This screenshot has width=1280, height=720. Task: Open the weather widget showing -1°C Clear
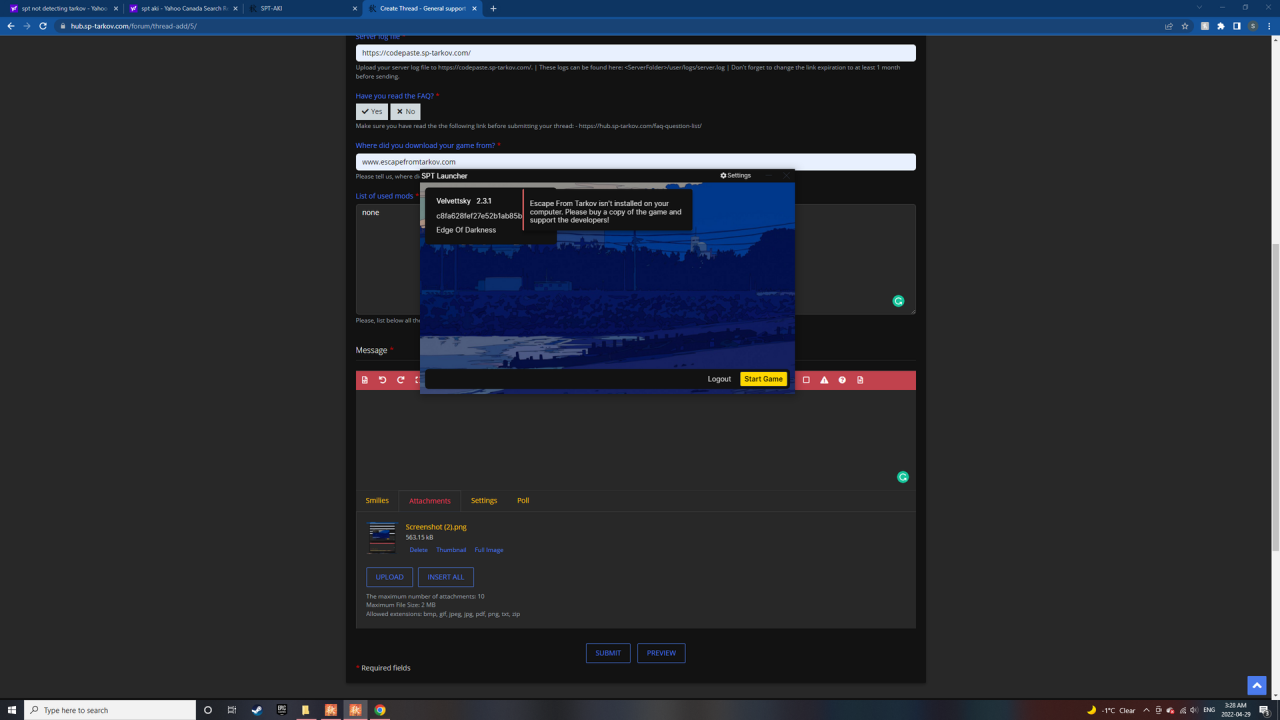click(1111, 710)
